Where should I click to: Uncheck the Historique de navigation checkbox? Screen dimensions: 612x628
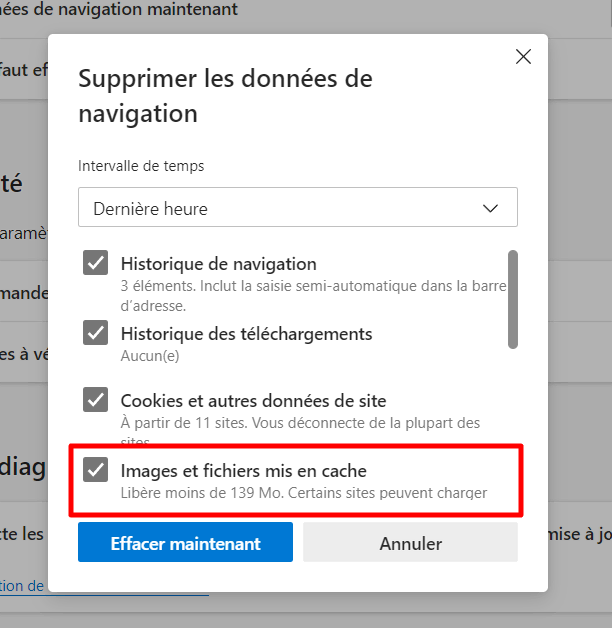coord(96,264)
